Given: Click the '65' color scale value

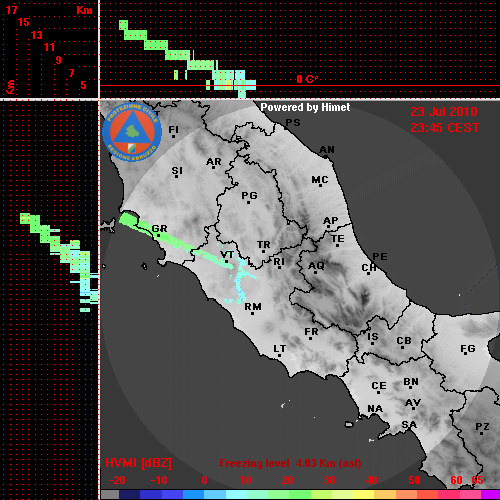Looking at the screenshot, I should click(477, 480).
